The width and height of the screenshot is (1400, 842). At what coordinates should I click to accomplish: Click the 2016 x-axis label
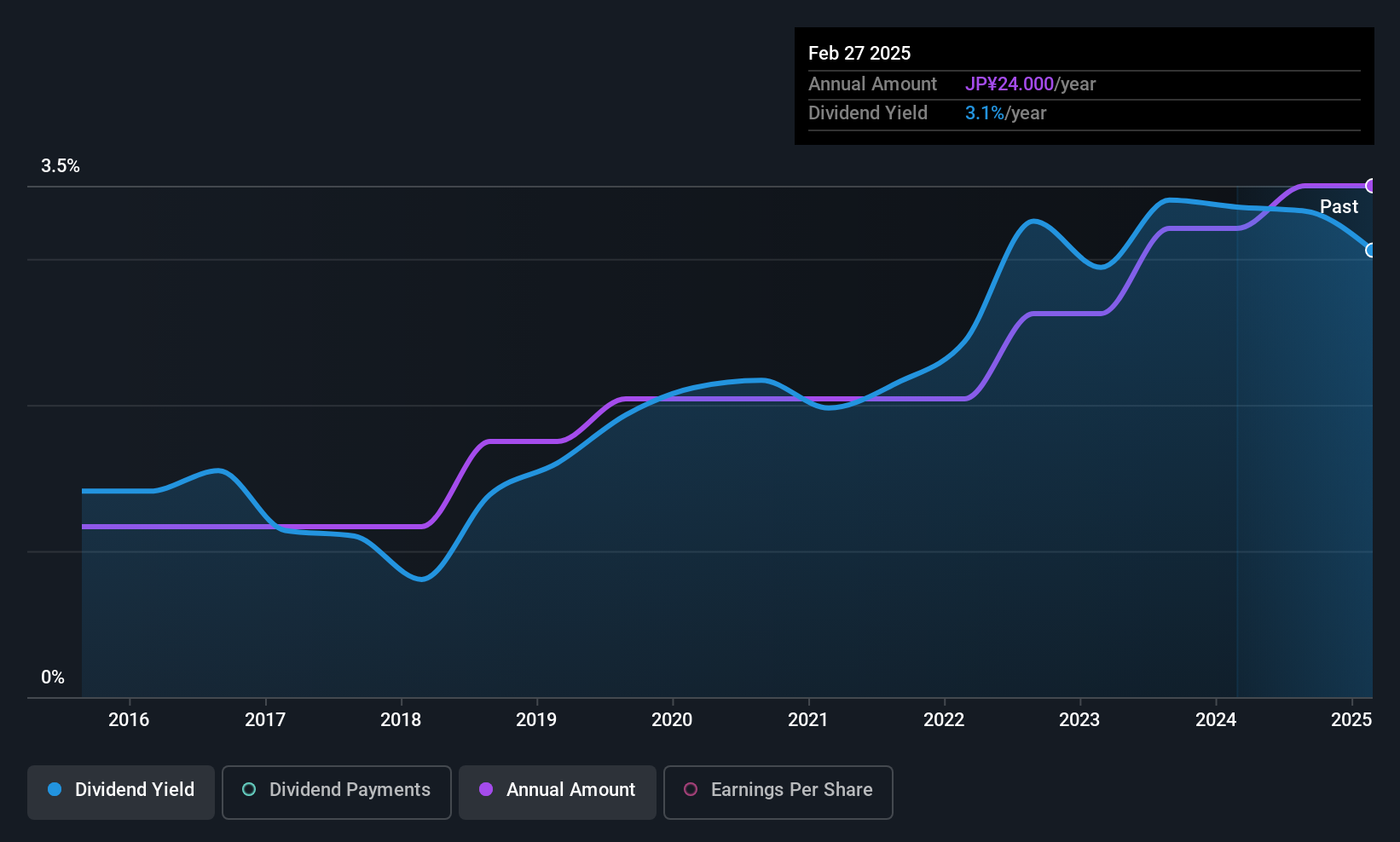[129, 719]
